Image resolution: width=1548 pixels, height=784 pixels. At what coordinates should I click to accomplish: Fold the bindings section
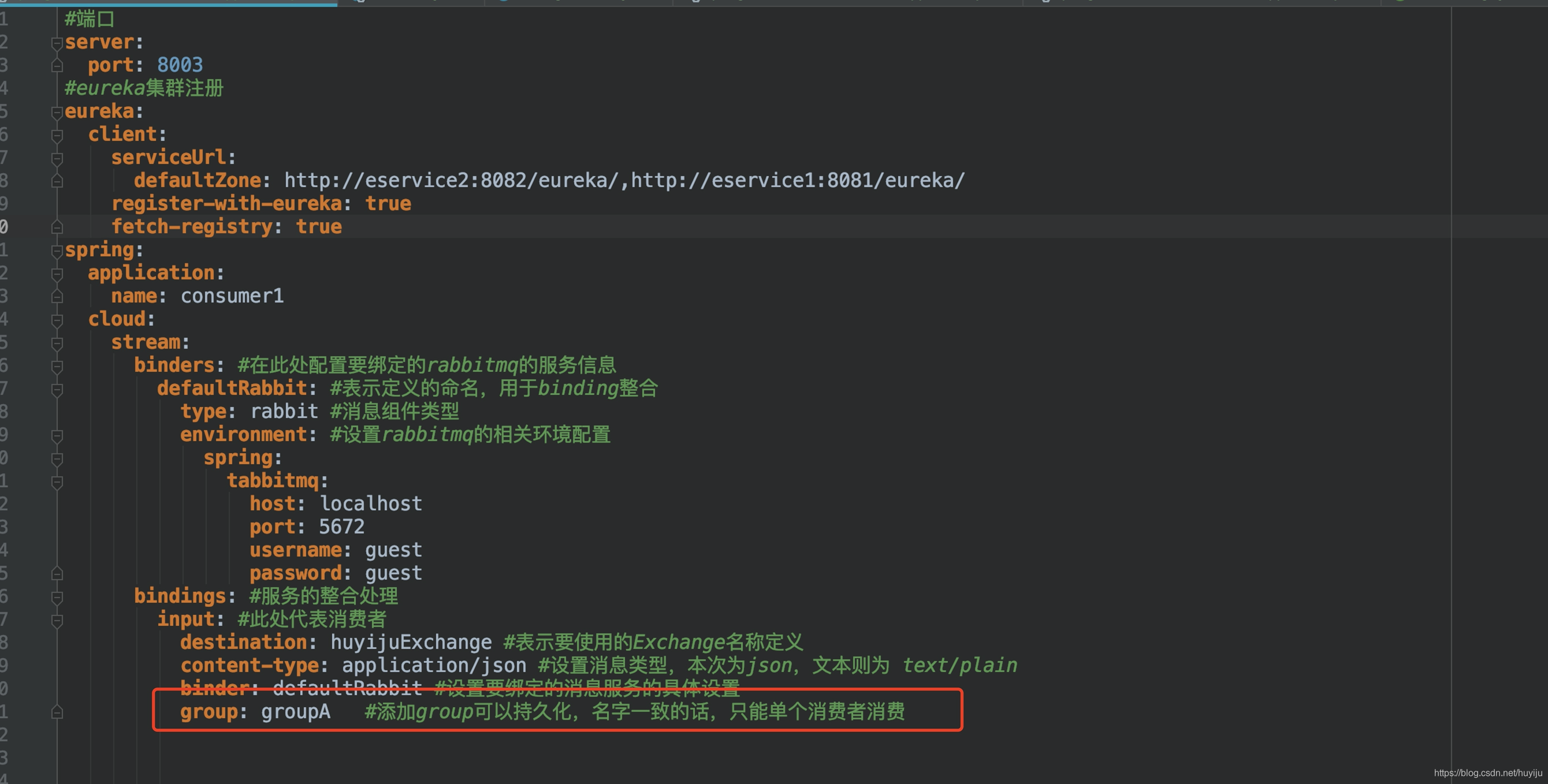tap(57, 597)
